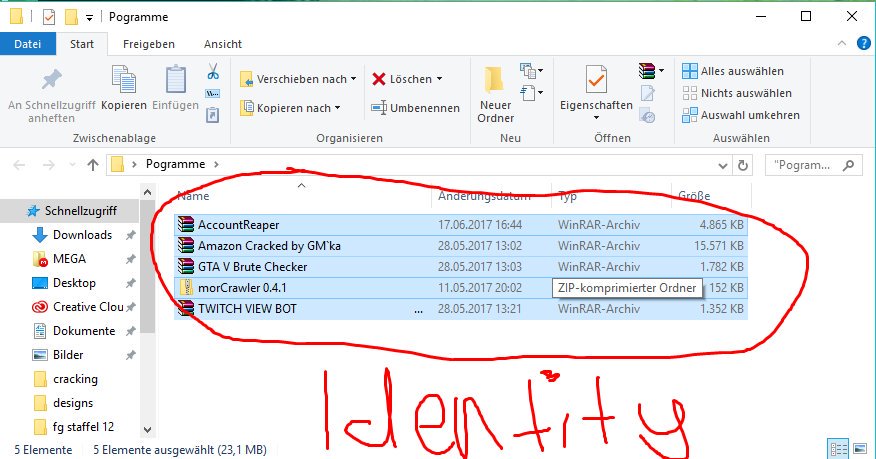Refresh the Pogramme folder view
Screen dimensions: 876x459
(742, 165)
